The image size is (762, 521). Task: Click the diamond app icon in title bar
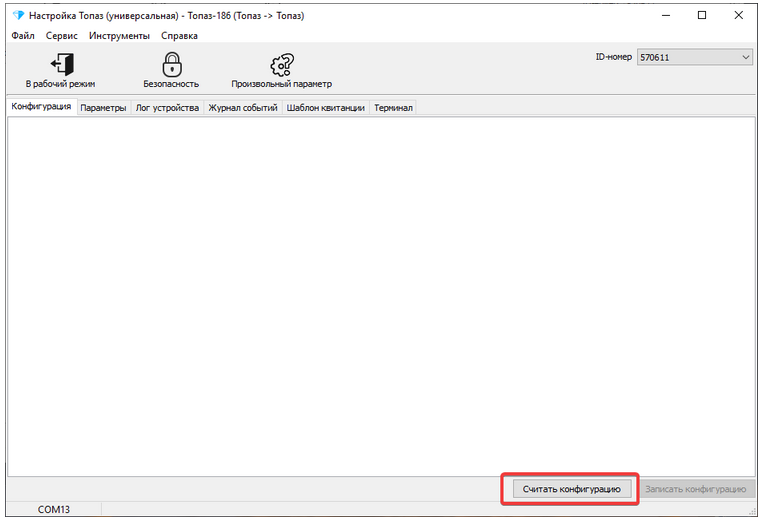(17, 16)
